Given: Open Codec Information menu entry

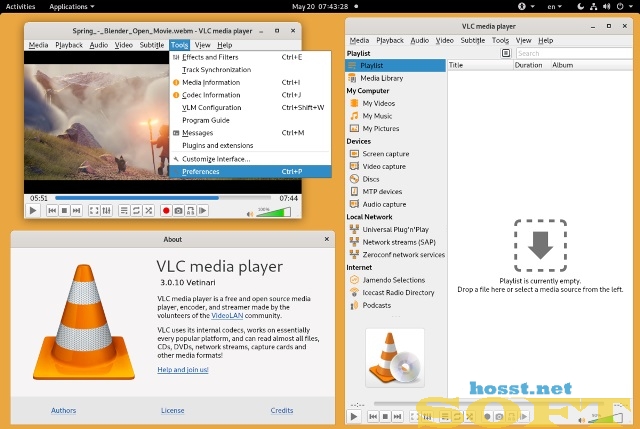Looking at the screenshot, I should [250, 95].
